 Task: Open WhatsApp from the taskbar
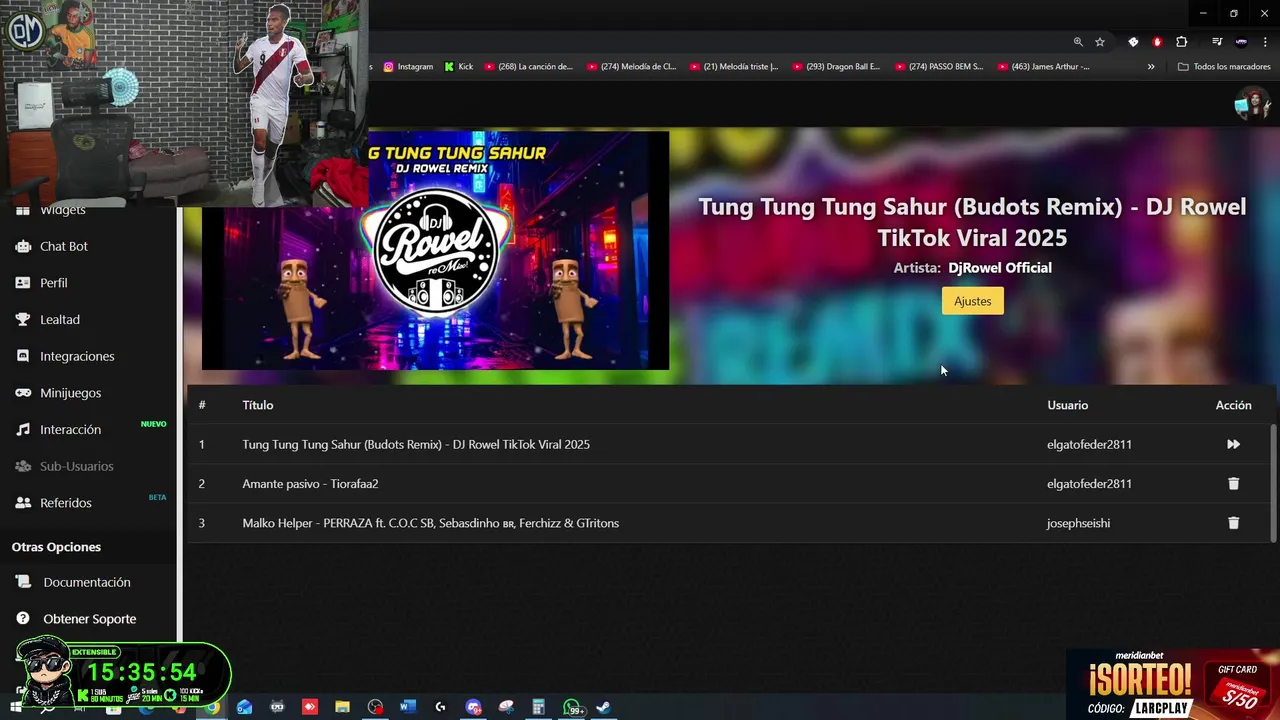[x=572, y=707]
